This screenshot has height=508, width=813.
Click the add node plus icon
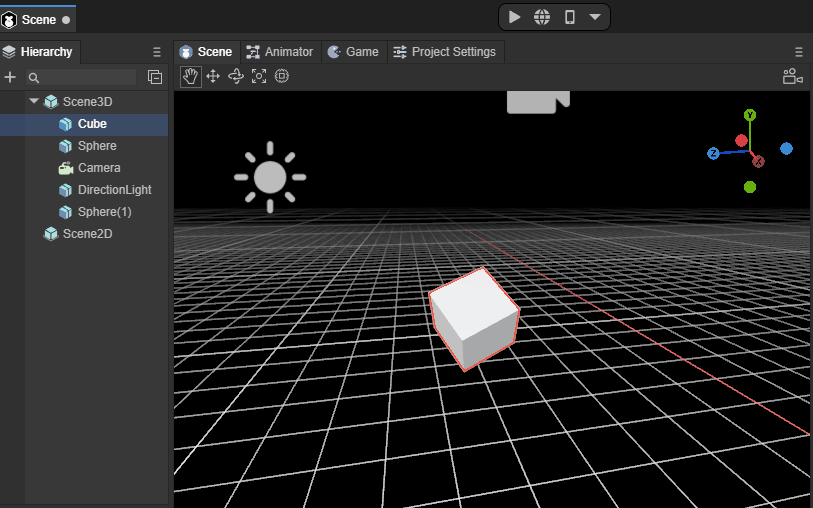10,77
